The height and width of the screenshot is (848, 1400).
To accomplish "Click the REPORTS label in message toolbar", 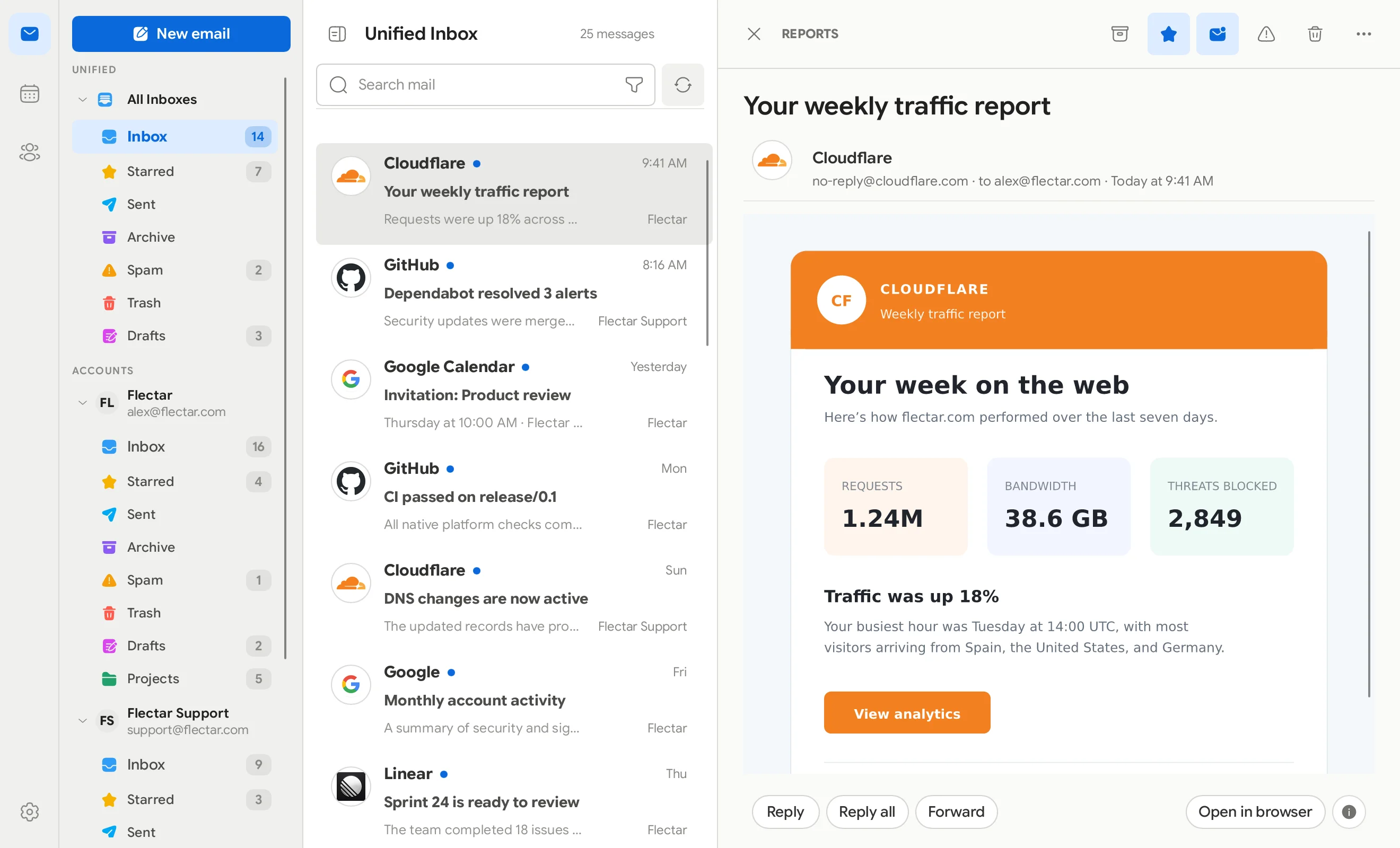I will coord(810,34).
